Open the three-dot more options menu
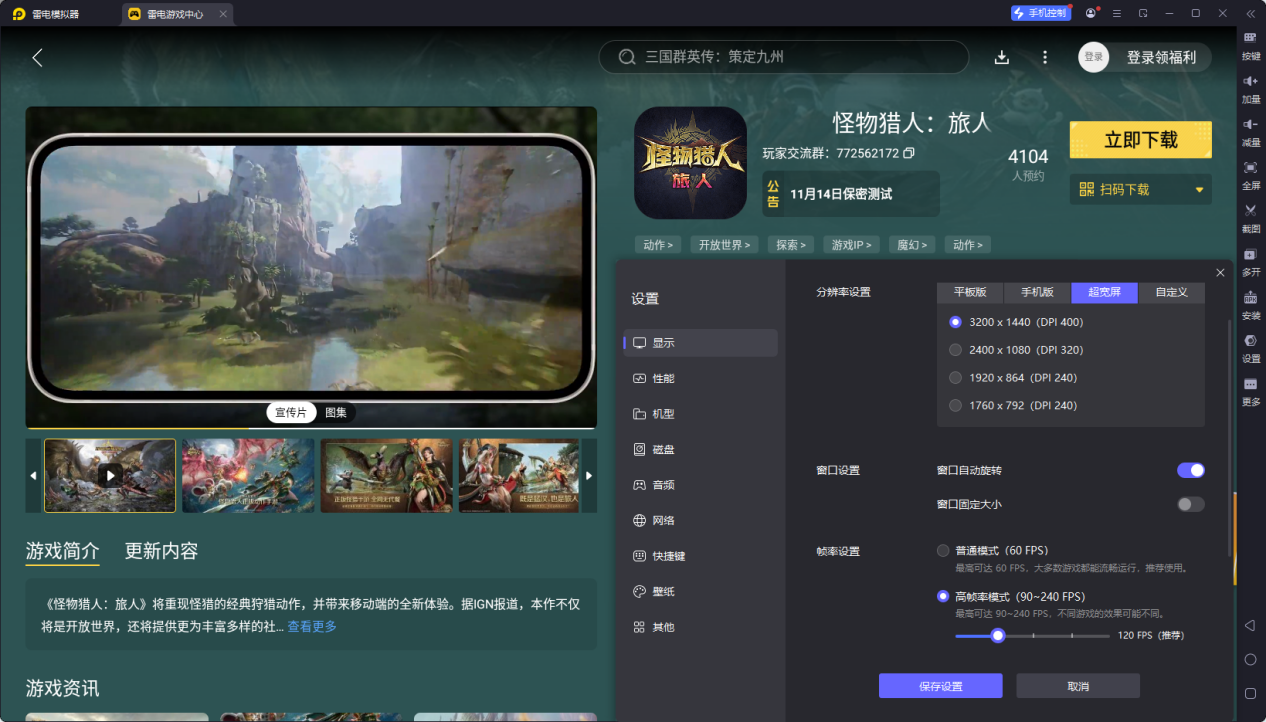This screenshot has width=1266, height=722. pyautogui.click(x=1045, y=57)
